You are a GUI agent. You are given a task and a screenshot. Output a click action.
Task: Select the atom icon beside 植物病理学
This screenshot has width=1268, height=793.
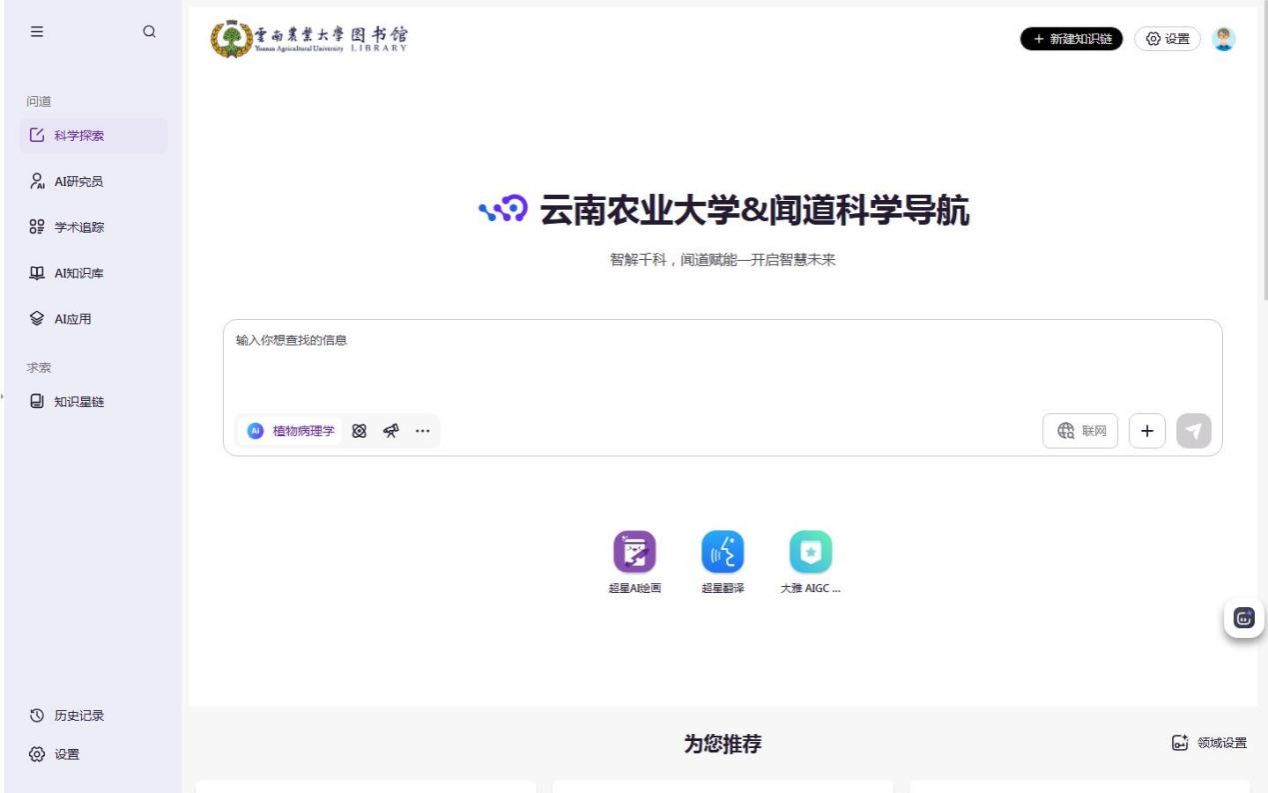point(359,431)
